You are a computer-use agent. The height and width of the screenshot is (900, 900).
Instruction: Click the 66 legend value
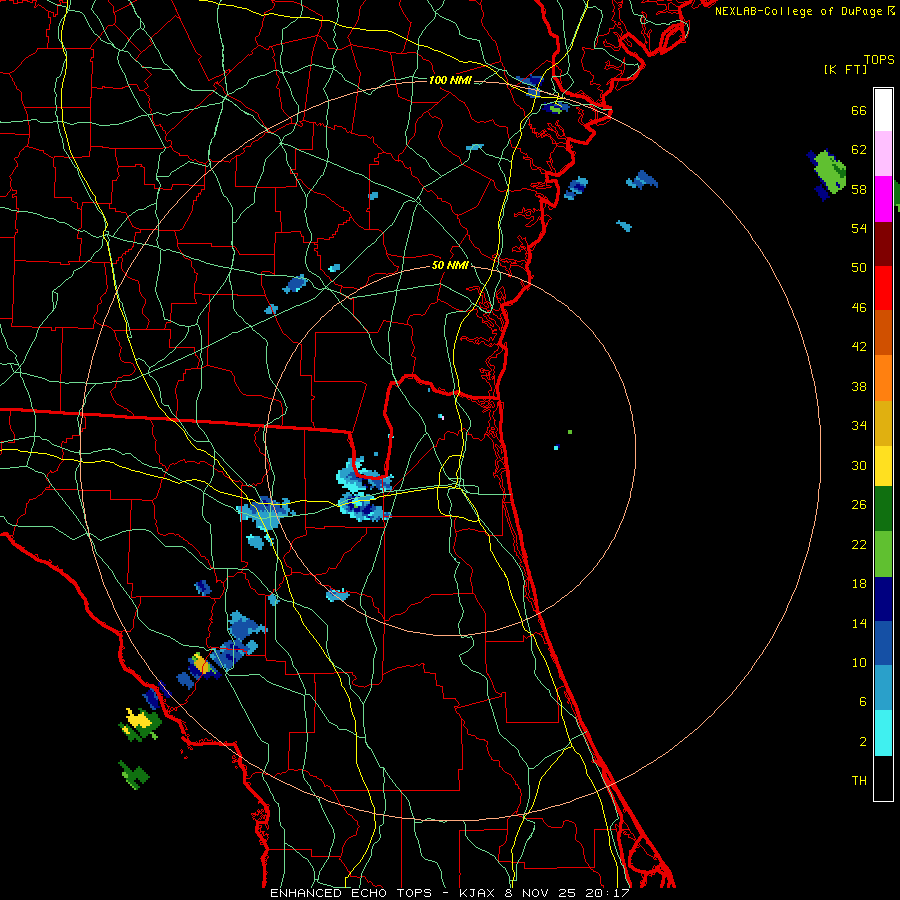859,110
